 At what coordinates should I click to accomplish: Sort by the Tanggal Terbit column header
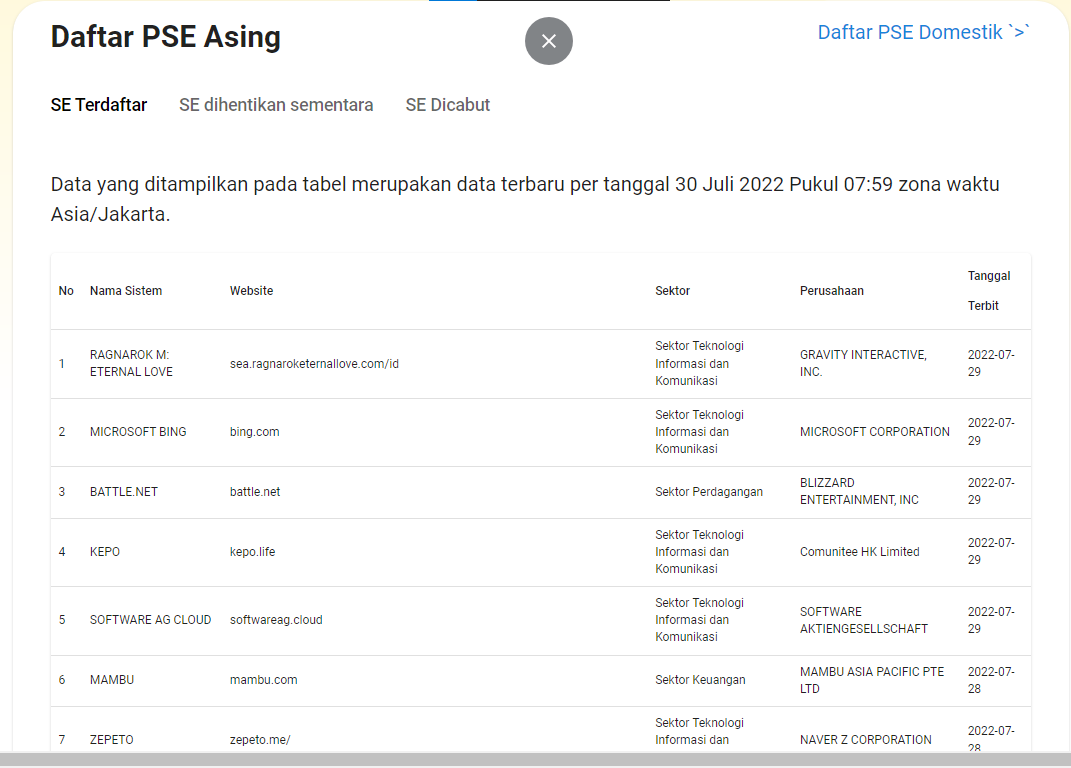(988, 290)
